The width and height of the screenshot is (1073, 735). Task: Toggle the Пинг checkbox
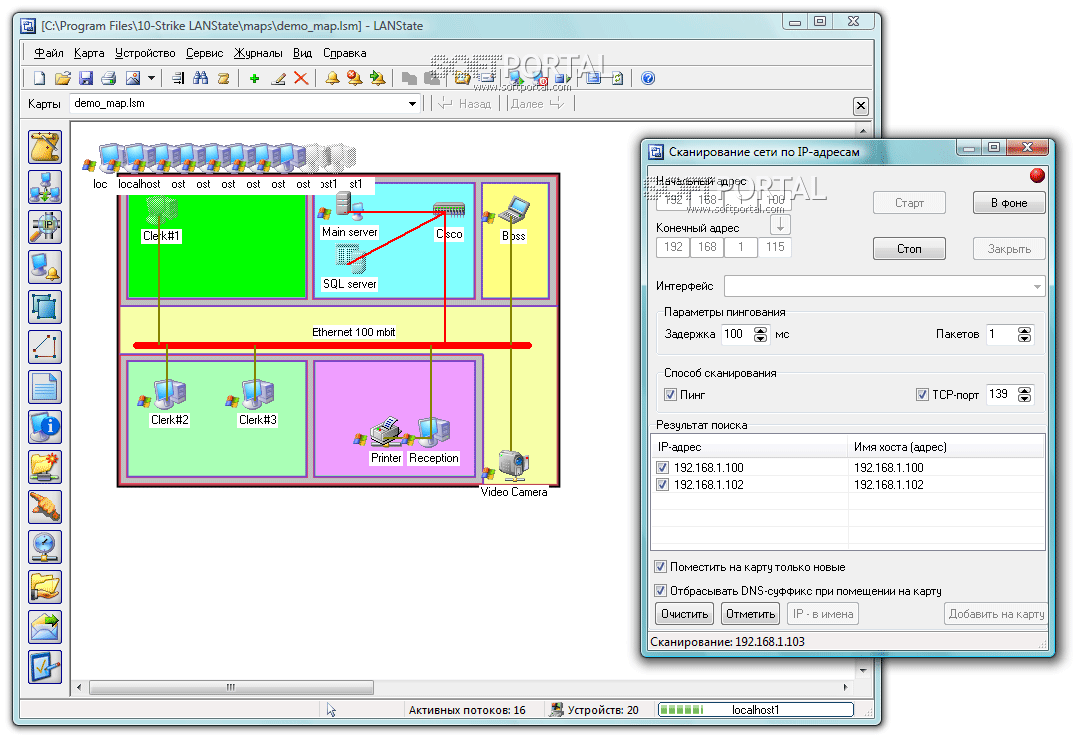point(671,395)
